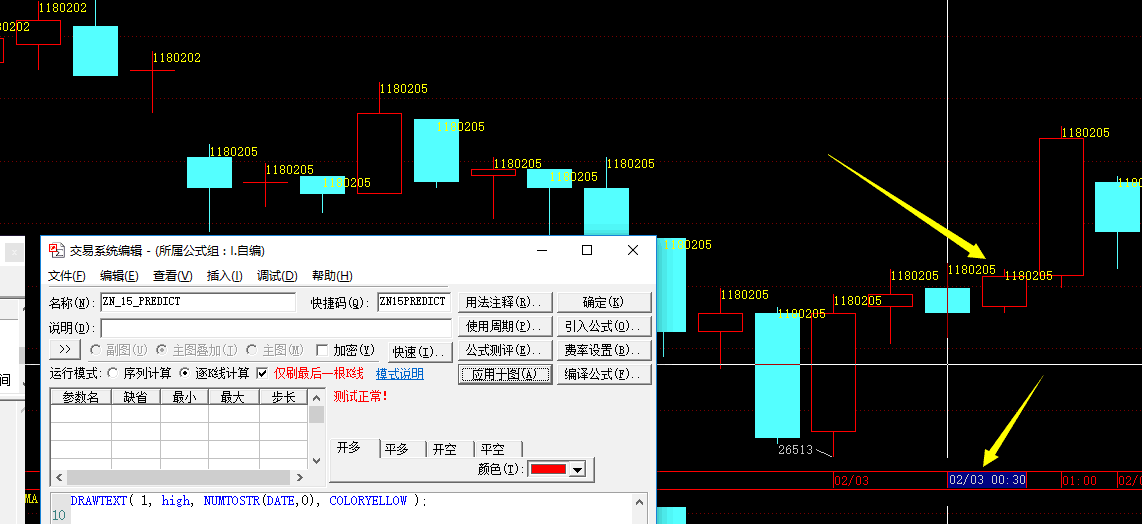Click the 编译公式 button
This screenshot has height=524, width=1142.
click(604, 374)
